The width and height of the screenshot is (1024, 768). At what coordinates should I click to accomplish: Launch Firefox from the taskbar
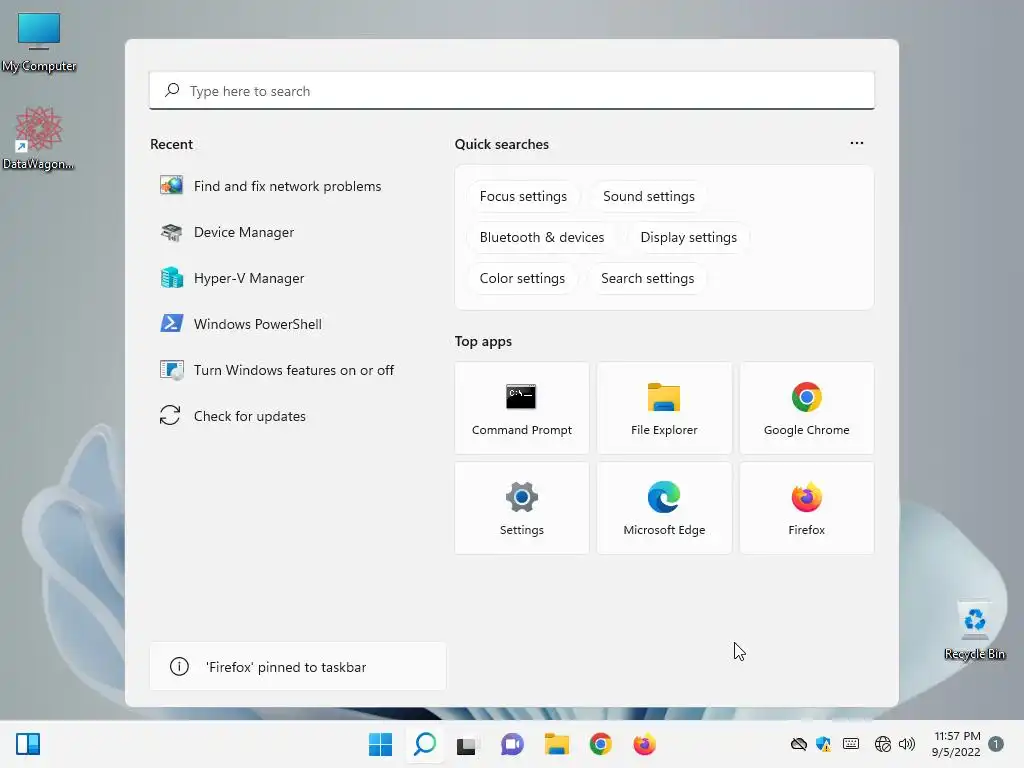click(x=644, y=744)
